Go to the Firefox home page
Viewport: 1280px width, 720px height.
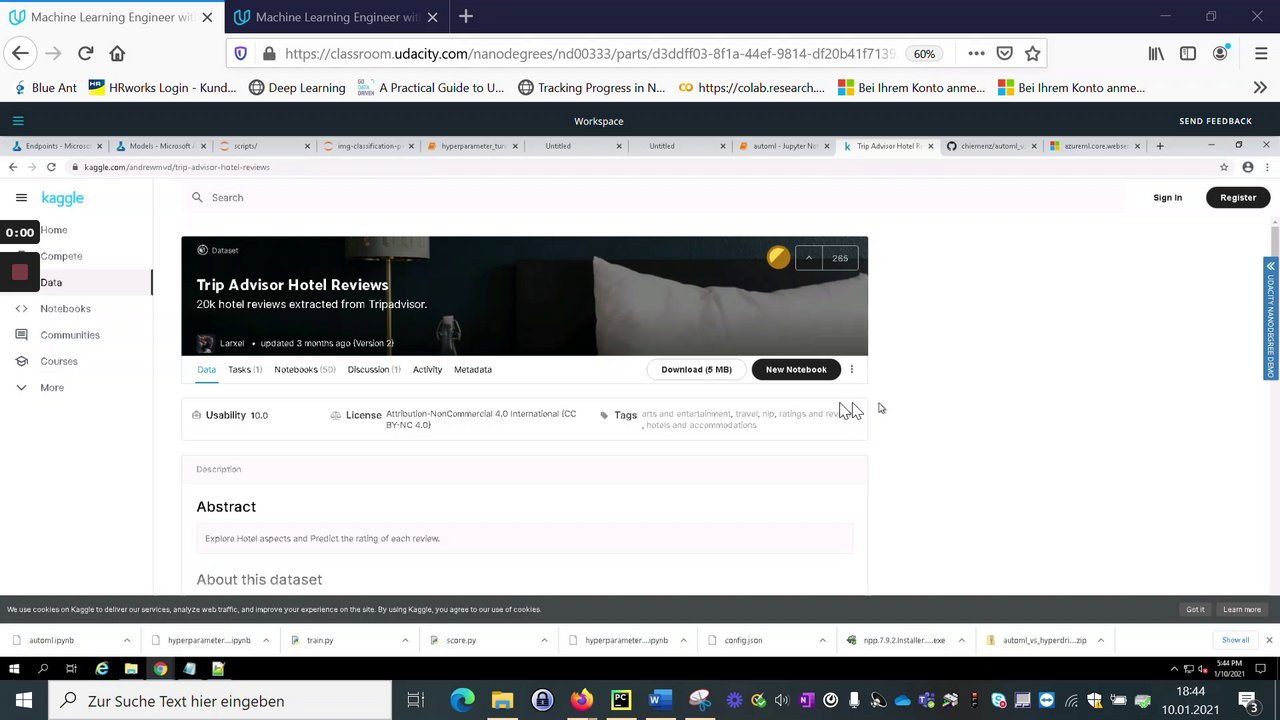coord(117,53)
